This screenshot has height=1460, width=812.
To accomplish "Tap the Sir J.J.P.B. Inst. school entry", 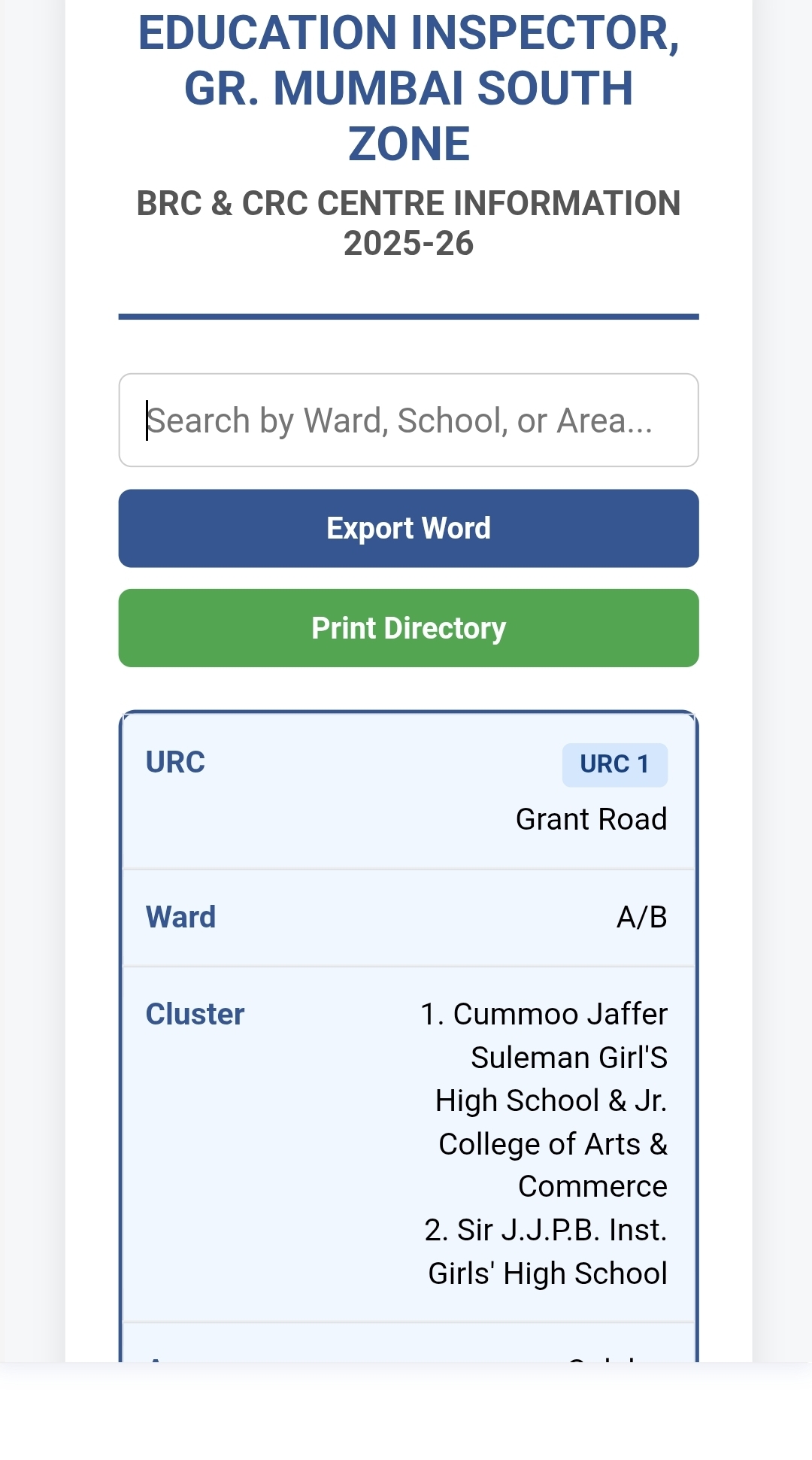I will pyautogui.click(x=545, y=1231).
